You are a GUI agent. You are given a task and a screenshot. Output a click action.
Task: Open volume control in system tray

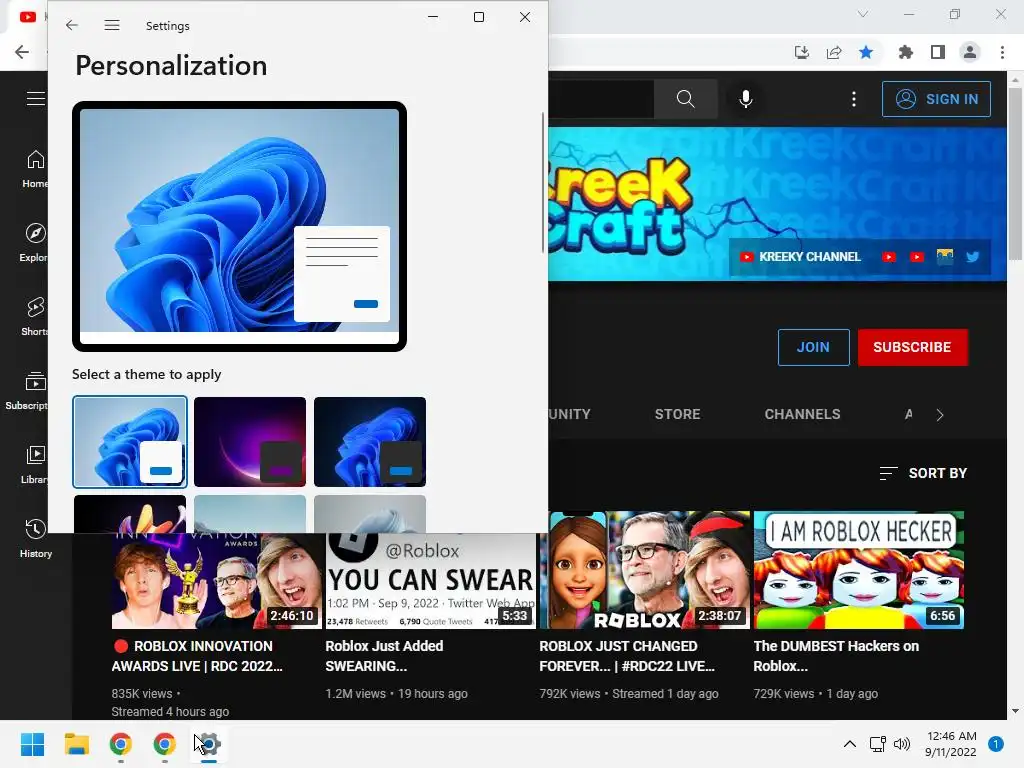tap(902, 744)
